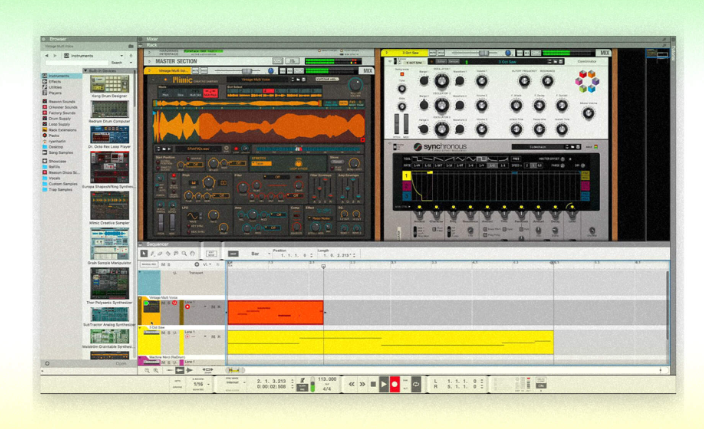Click the Fast Forward button in transport
Image resolution: width=704 pixels, height=429 pixels.
(x=362, y=385)
